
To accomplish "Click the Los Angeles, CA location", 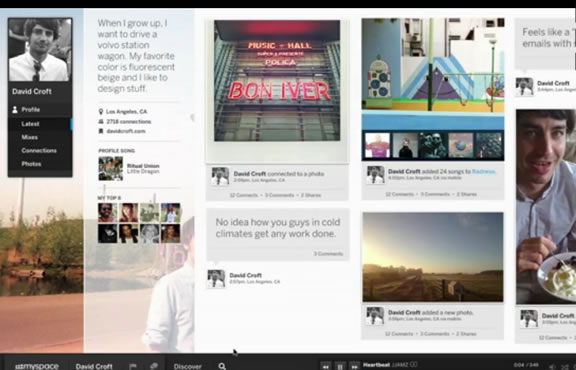I will point(126,112).
